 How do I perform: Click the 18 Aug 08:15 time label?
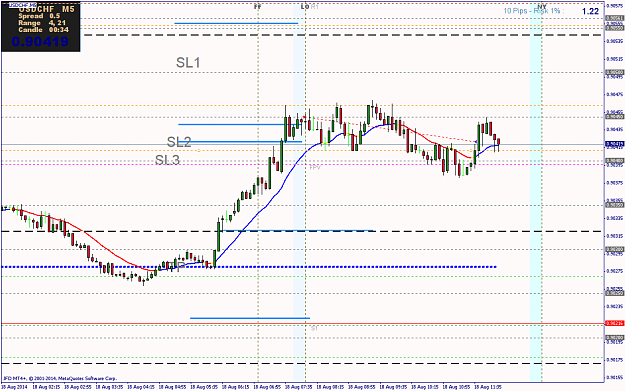coord(330,387)
